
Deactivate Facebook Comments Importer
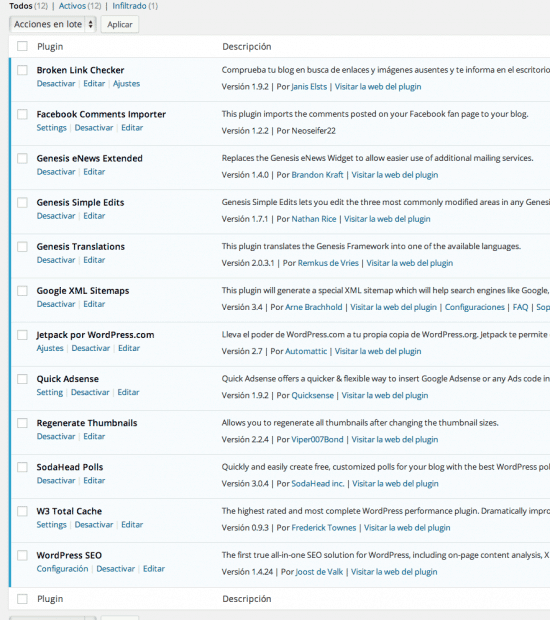click(x=94, y=128)
